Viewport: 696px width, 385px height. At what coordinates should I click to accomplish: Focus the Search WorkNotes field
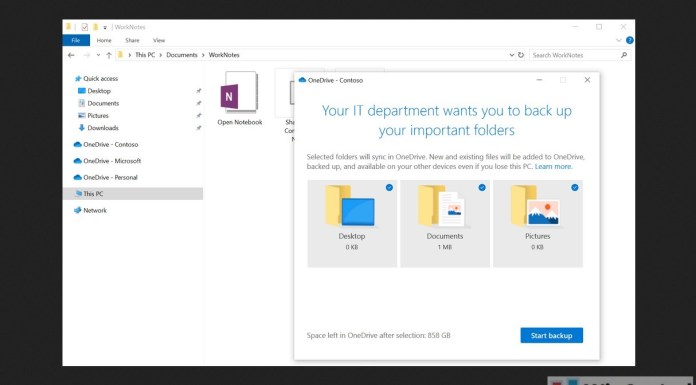(x=580, y=55)
